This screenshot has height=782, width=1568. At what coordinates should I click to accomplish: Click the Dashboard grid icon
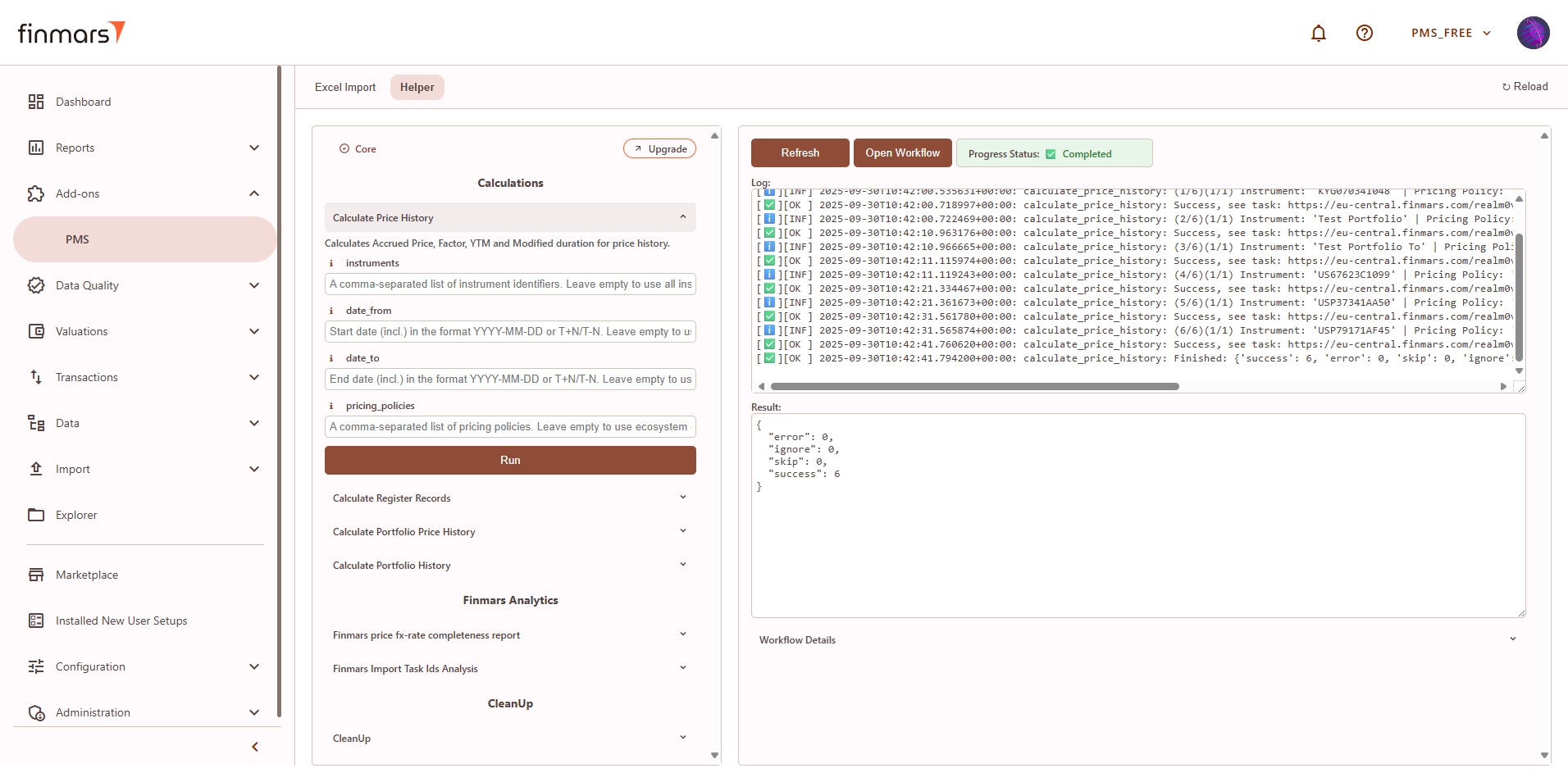coord(36,102)
